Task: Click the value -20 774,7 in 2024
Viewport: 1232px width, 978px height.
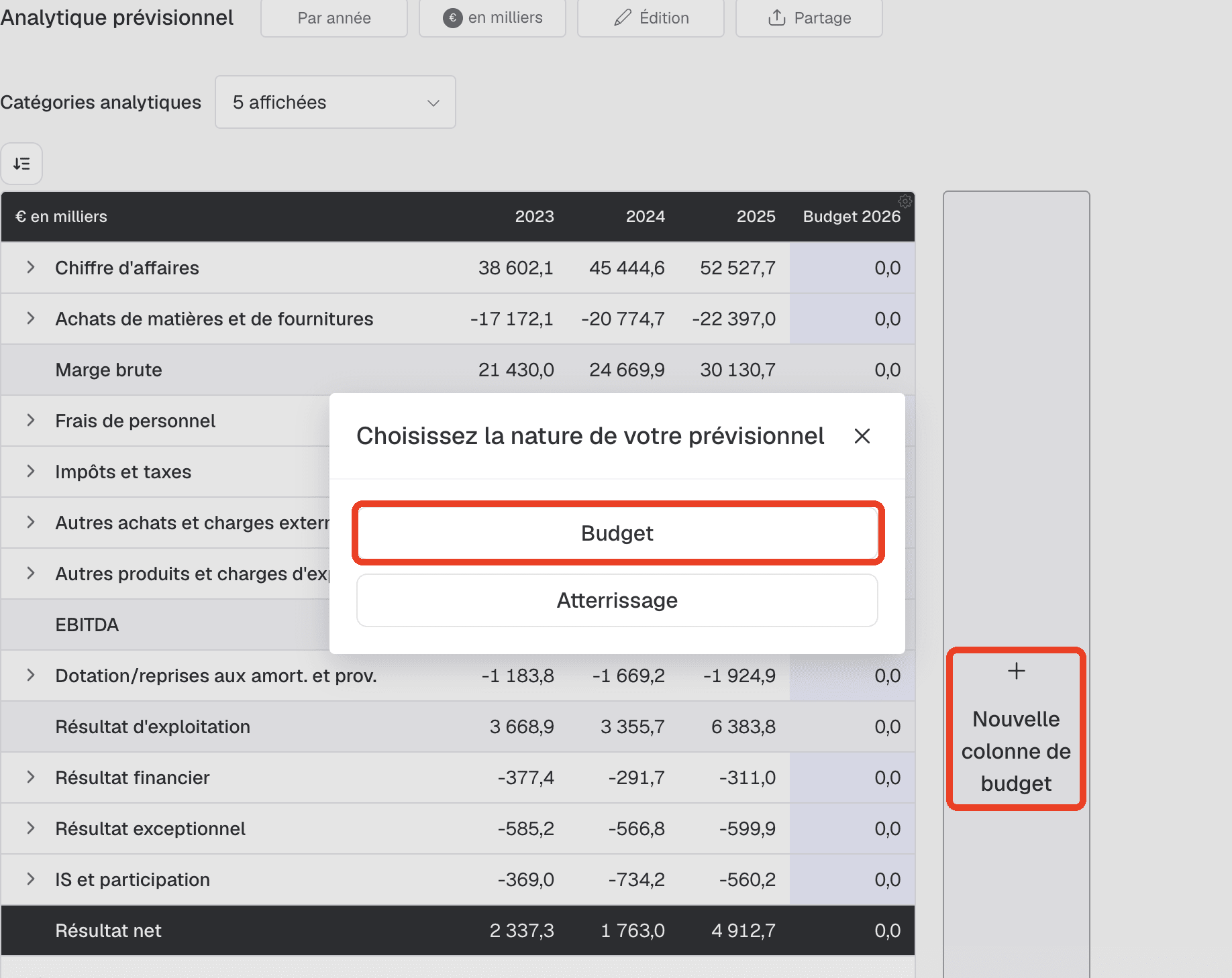Action: [x=623, y=319]
